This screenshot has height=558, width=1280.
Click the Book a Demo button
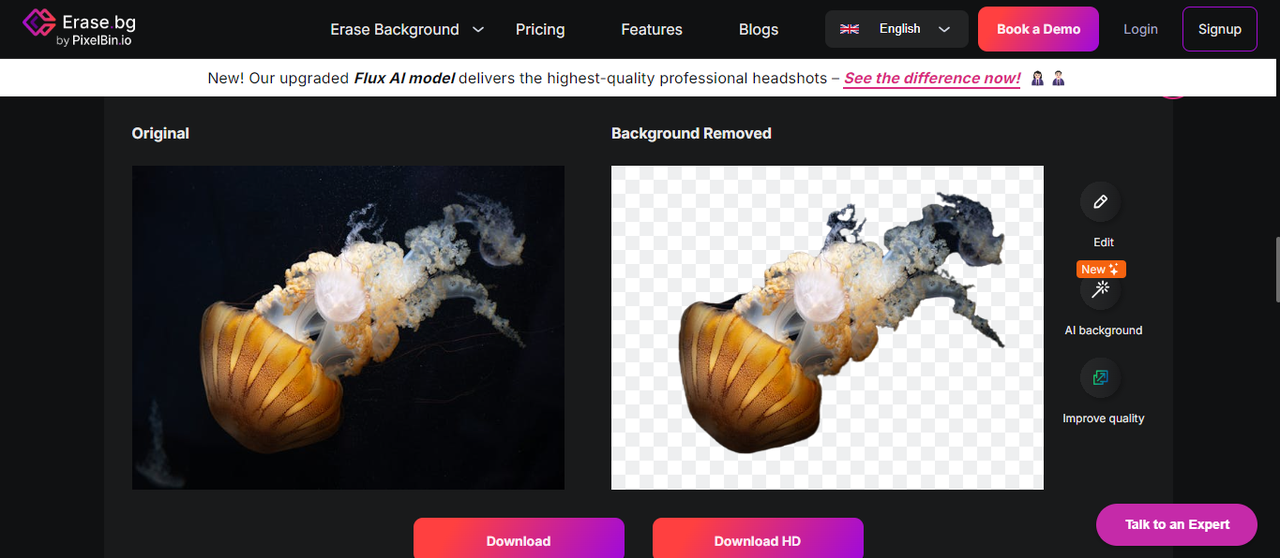click(1038, 29)
